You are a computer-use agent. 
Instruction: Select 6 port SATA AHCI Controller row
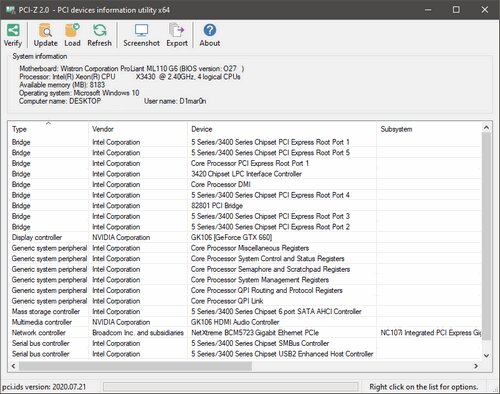(245, 312)
